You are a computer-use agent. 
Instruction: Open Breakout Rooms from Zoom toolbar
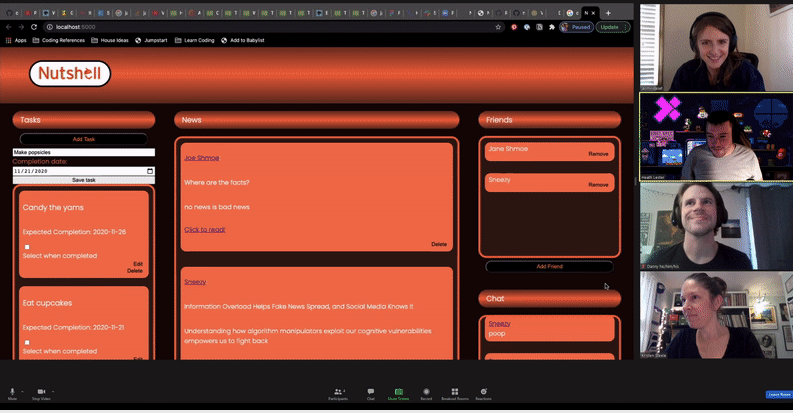455,392
